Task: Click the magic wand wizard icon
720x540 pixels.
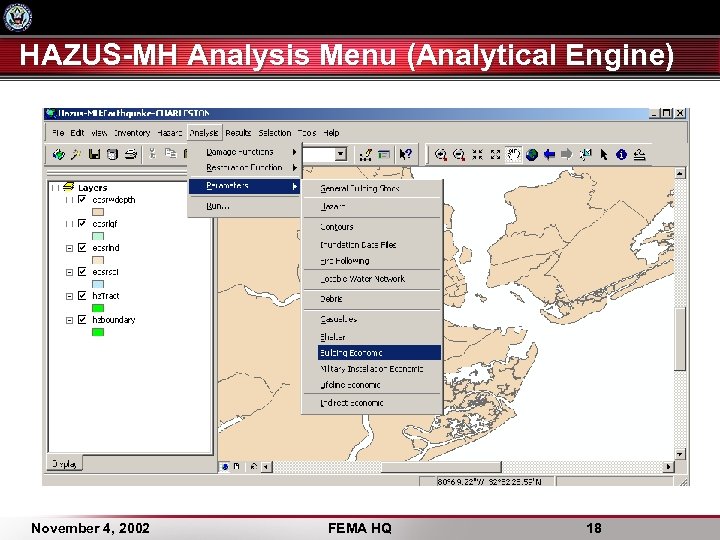Action: coord(76,154)
